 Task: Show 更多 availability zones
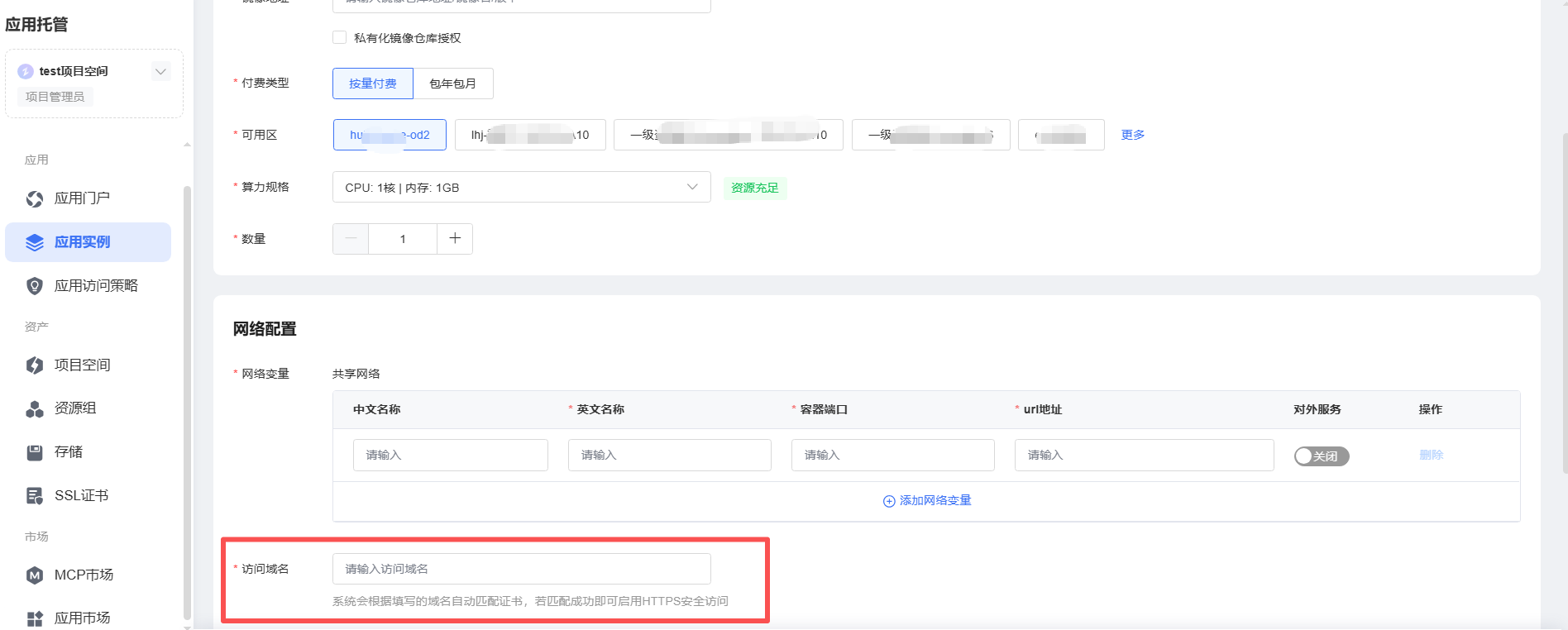click(1133, 135)
